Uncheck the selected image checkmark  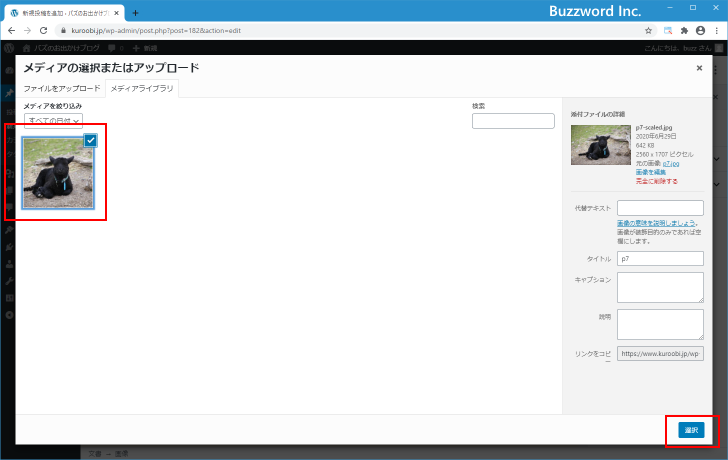click(90, 140)
